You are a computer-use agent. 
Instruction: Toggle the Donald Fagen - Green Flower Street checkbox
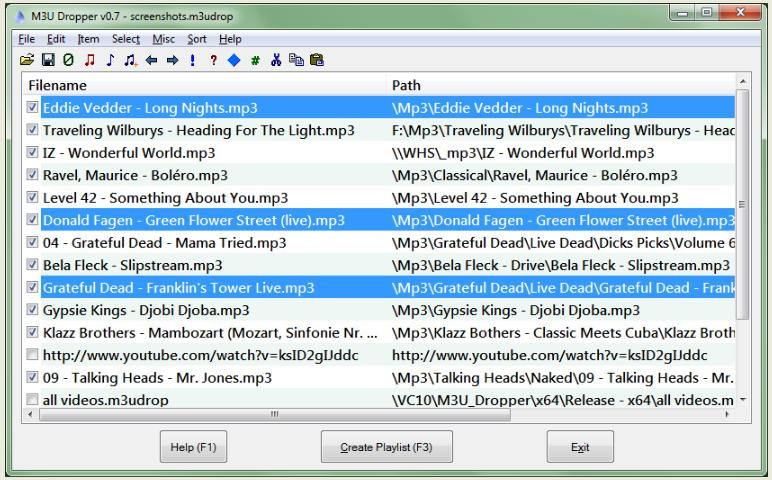coord(32,220)
